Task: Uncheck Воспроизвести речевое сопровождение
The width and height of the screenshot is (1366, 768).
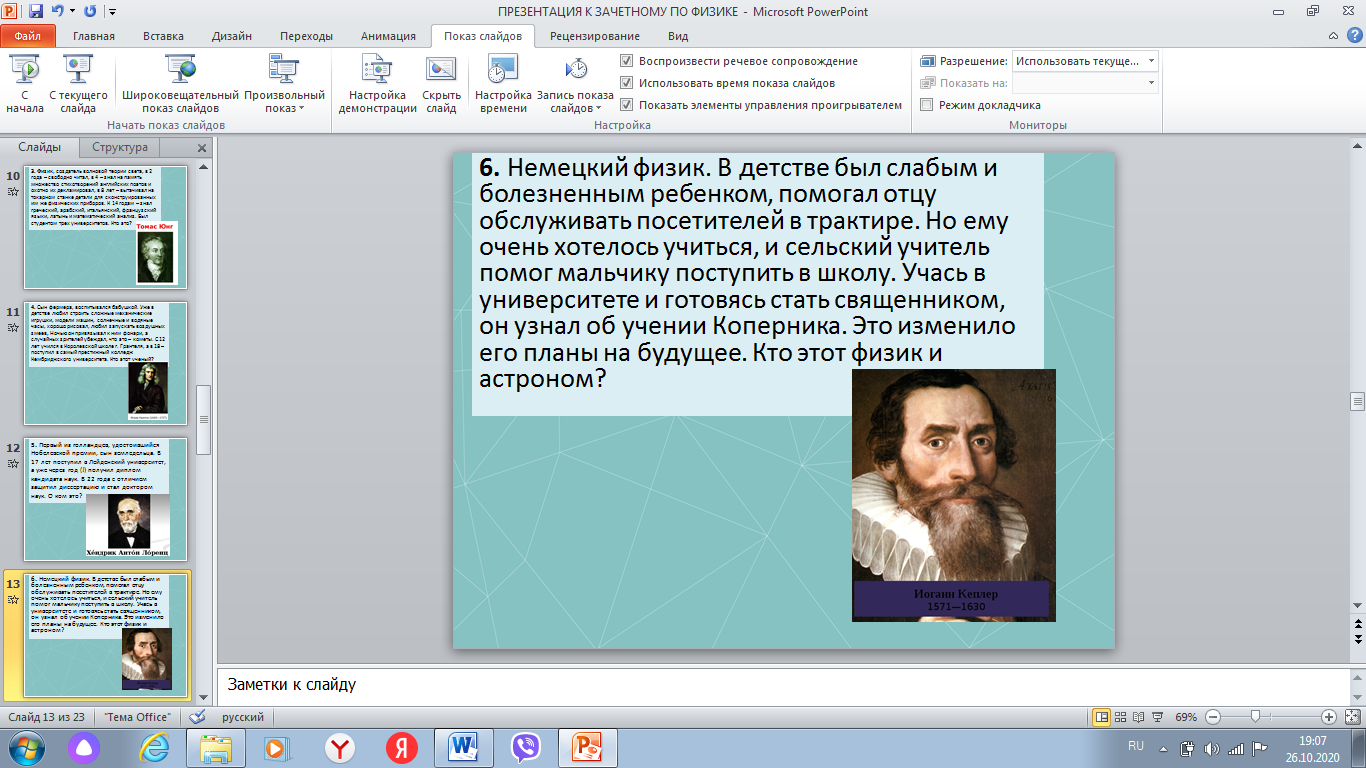Action: point(626,61)
